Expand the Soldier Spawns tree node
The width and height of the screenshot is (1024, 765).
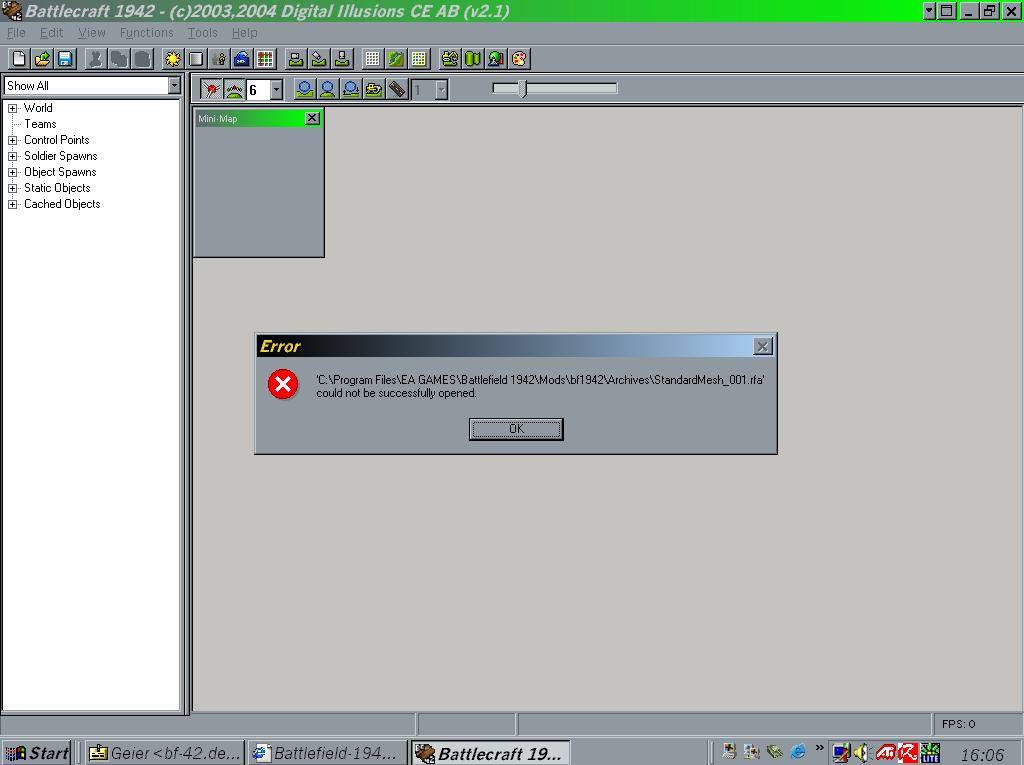click(12, 156)
